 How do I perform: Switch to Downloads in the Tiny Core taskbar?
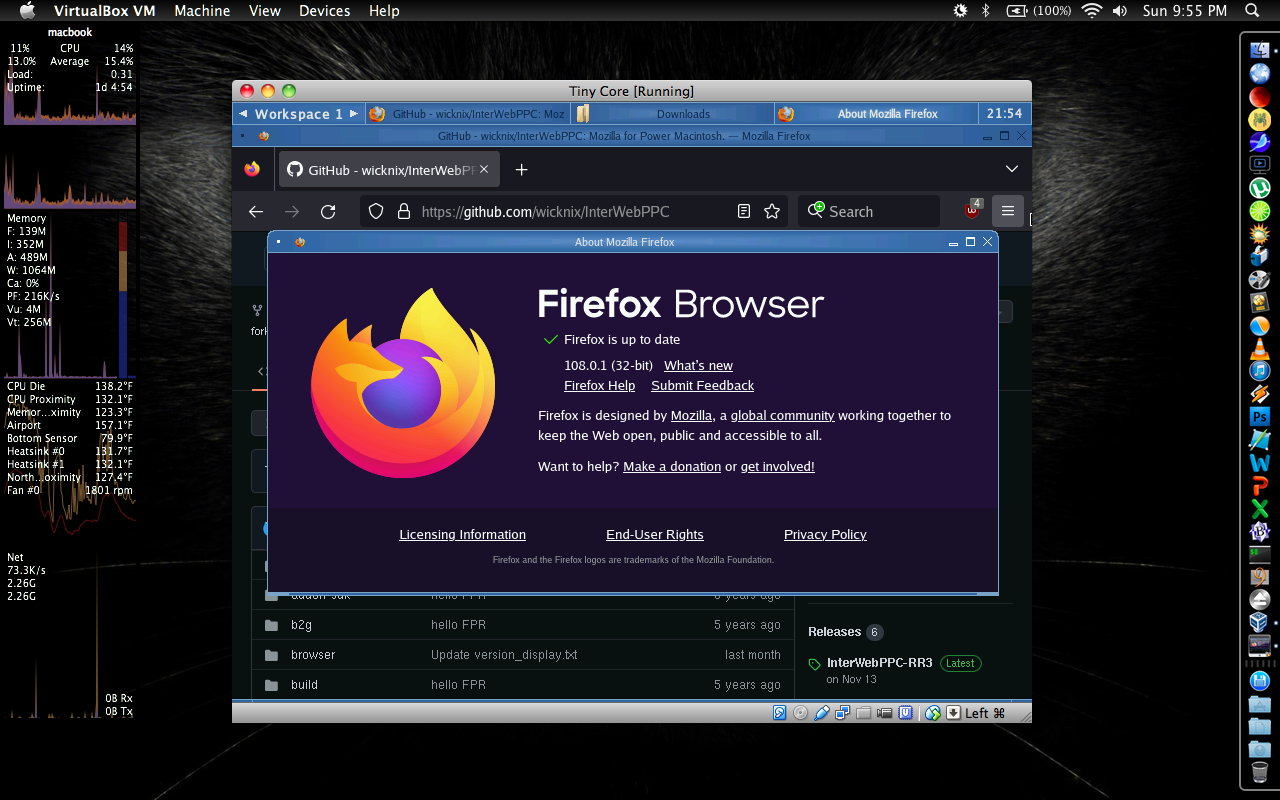(672, 114)
